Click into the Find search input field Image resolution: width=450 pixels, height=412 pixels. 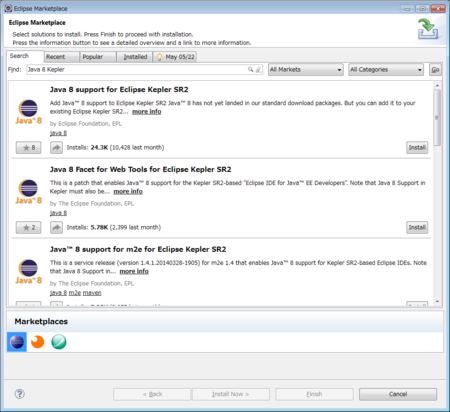(137, 69)
